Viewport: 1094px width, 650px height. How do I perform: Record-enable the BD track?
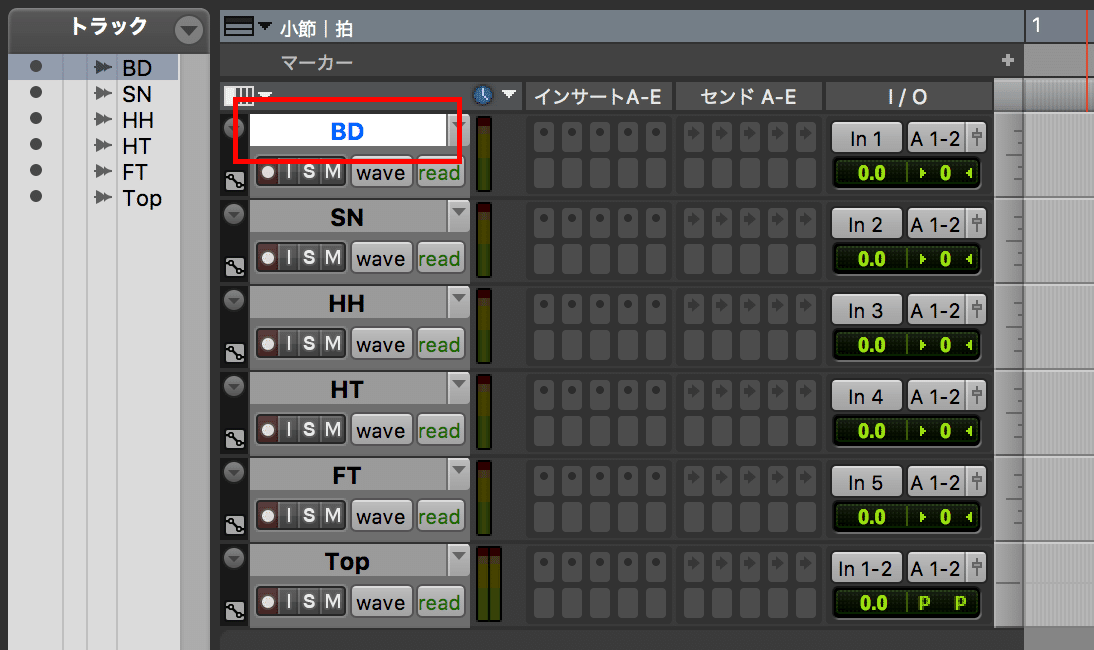pyautogui.click(x=268, y=172)
